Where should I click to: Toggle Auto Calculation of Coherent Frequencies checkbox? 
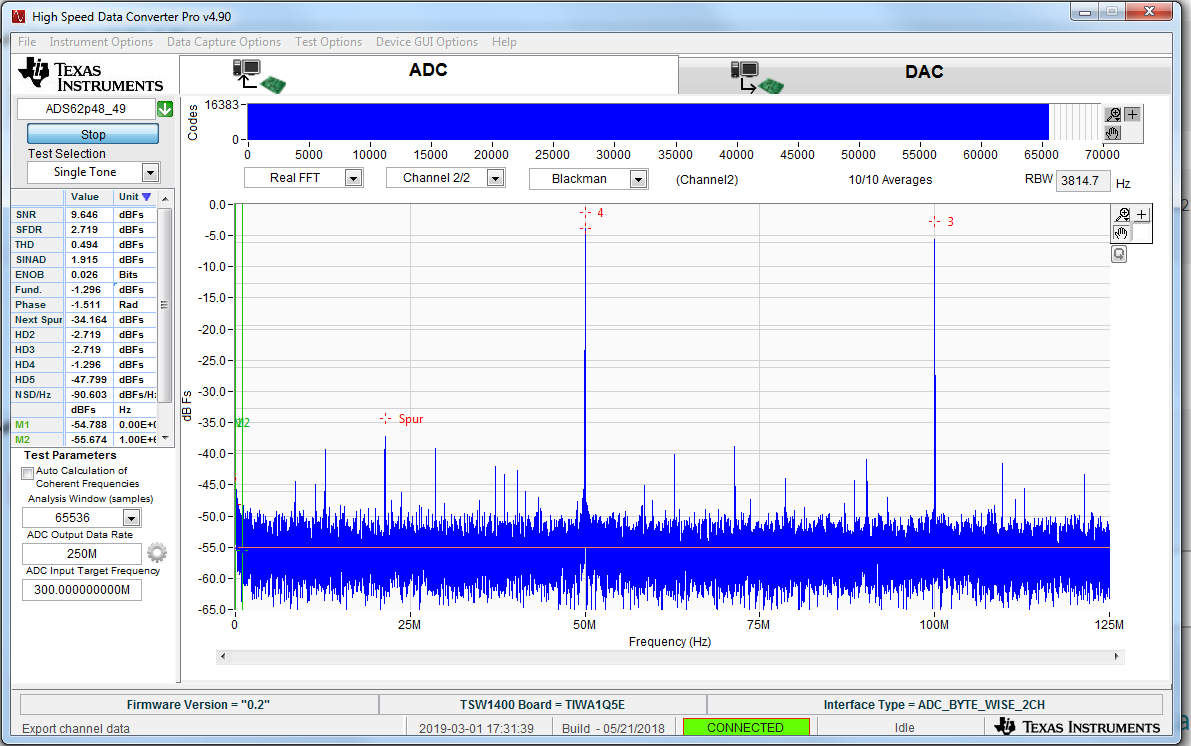pyautogui.click(x=27, y=473)
